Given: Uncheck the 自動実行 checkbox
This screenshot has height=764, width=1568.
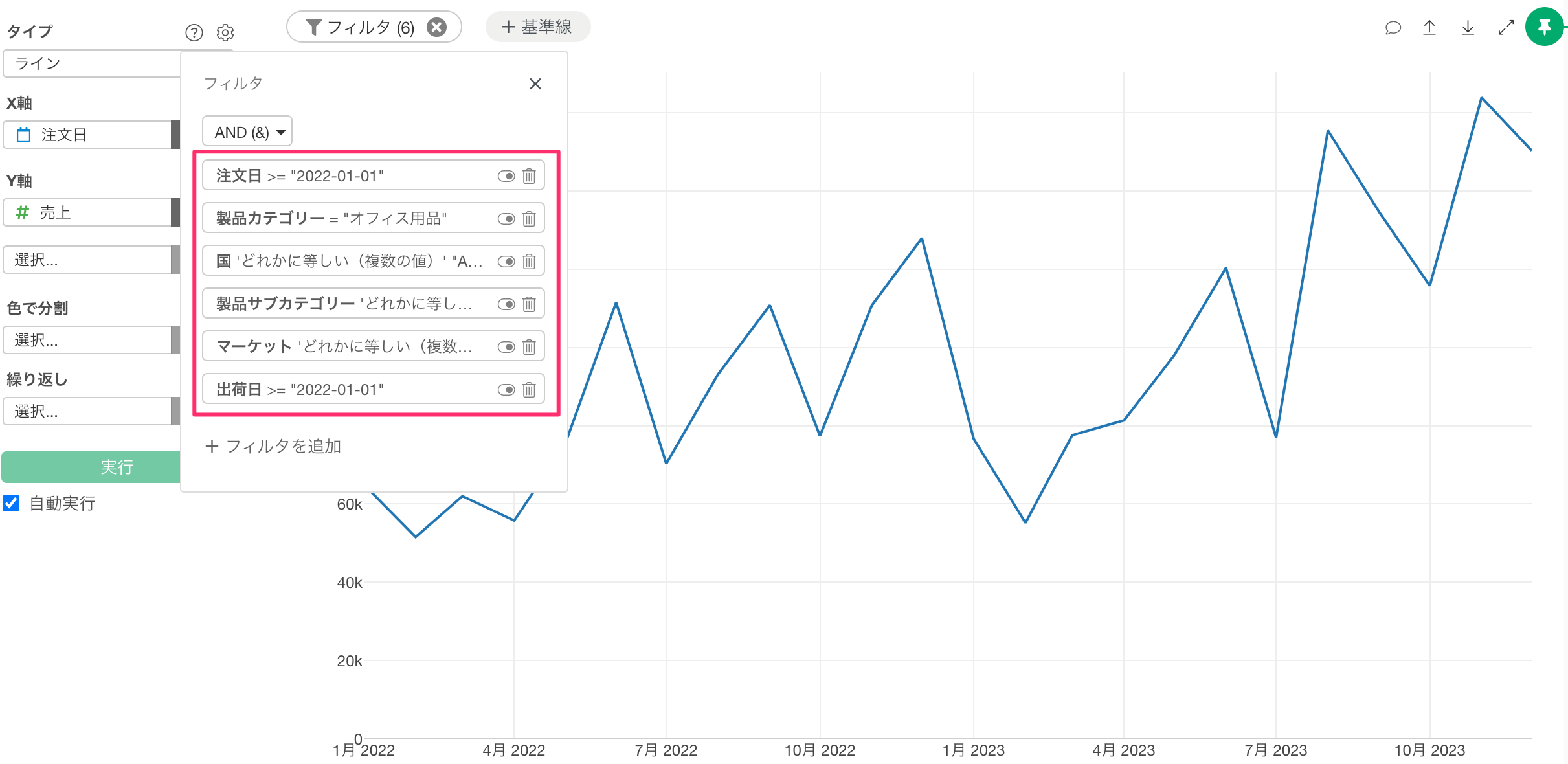Looking at the screenshot, I should coord(12,503).
